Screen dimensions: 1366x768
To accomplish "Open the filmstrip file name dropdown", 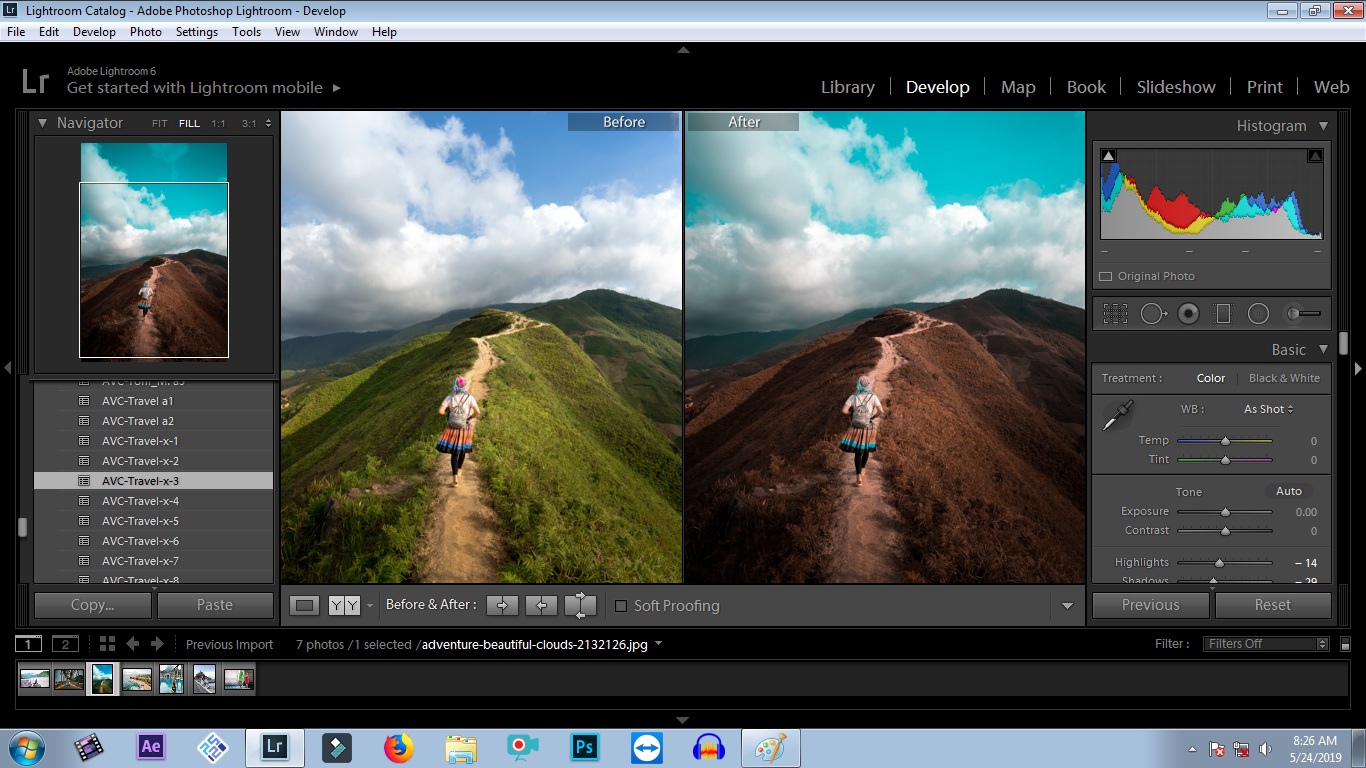I will tap(659, 644).
